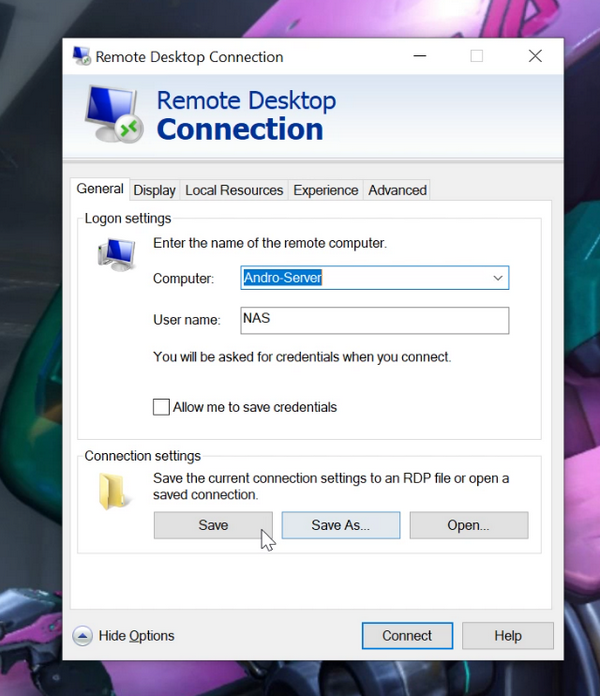Screen dimensions: 600x696
Task: Click Open... to load a saved connection
Action: [x=468, y=525]
